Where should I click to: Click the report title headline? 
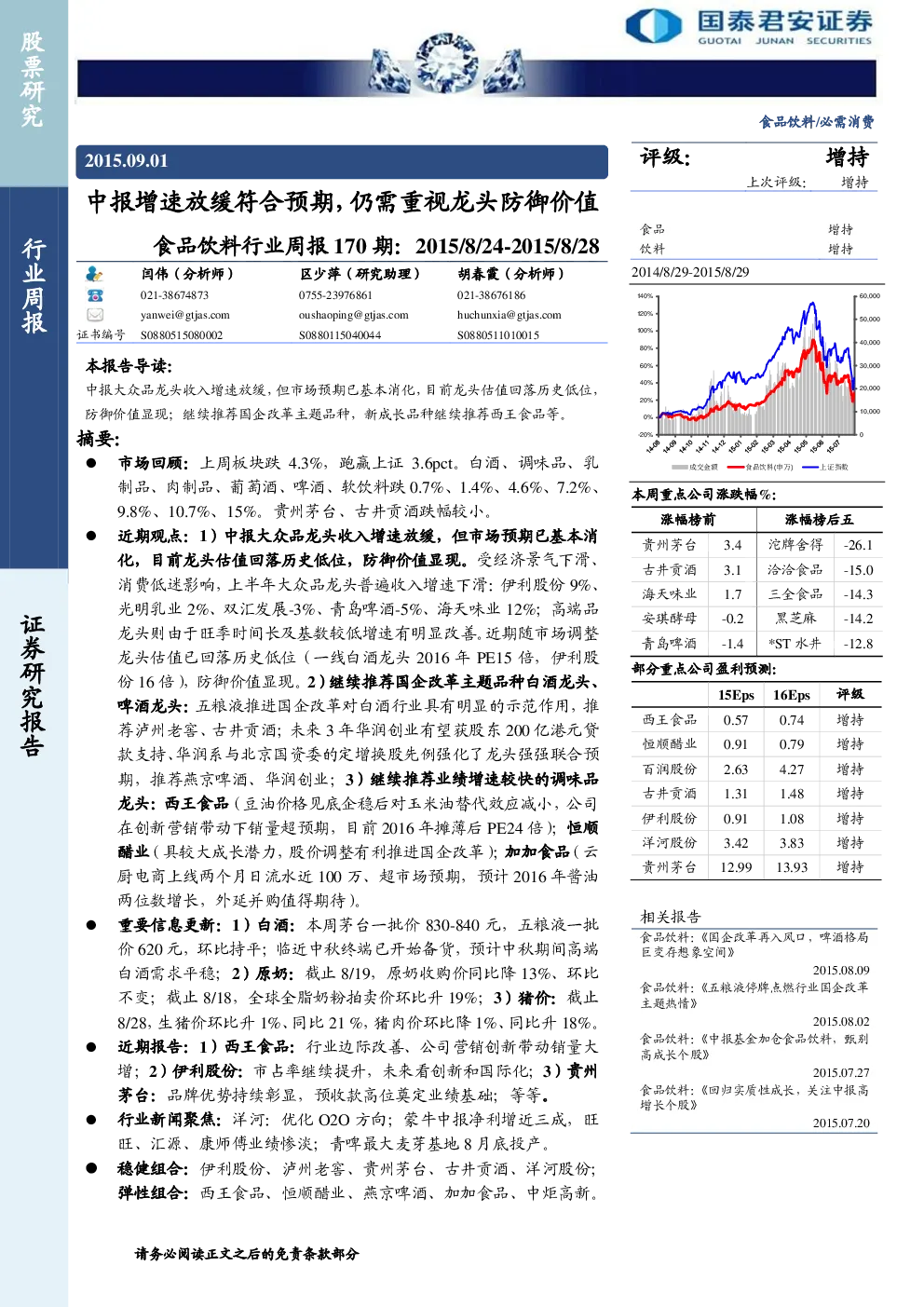pyautogui.click(x=343, y=202)
